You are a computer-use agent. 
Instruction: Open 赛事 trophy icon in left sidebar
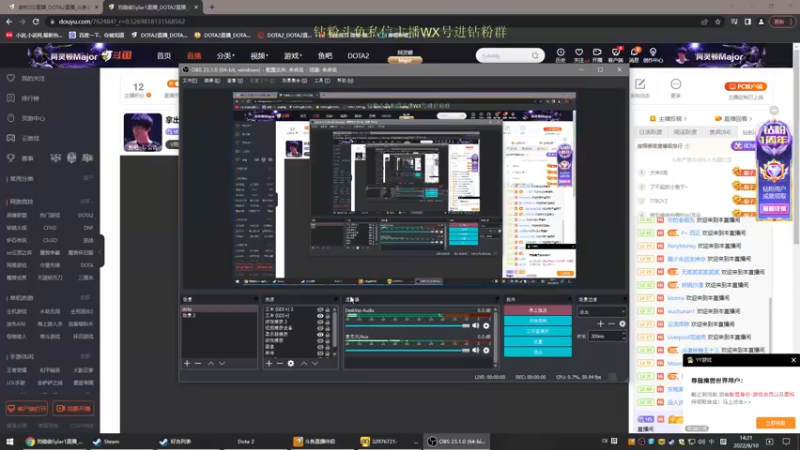pyautogui.click(x=11, y=158)
